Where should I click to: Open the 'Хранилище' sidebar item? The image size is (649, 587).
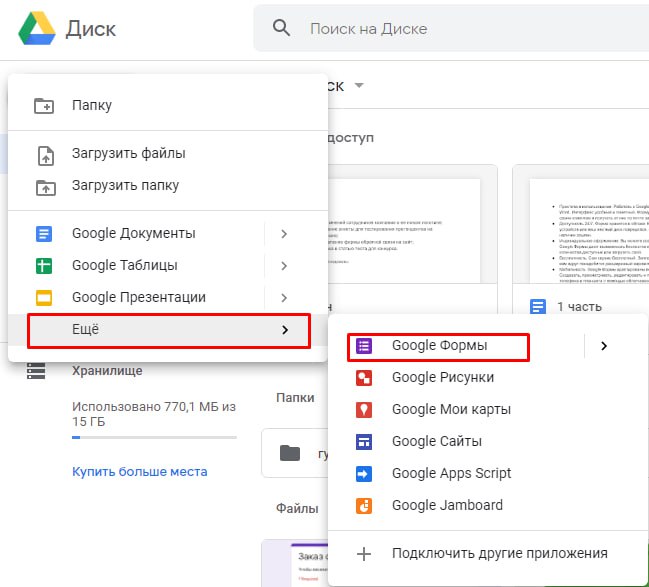coord(107,370)
